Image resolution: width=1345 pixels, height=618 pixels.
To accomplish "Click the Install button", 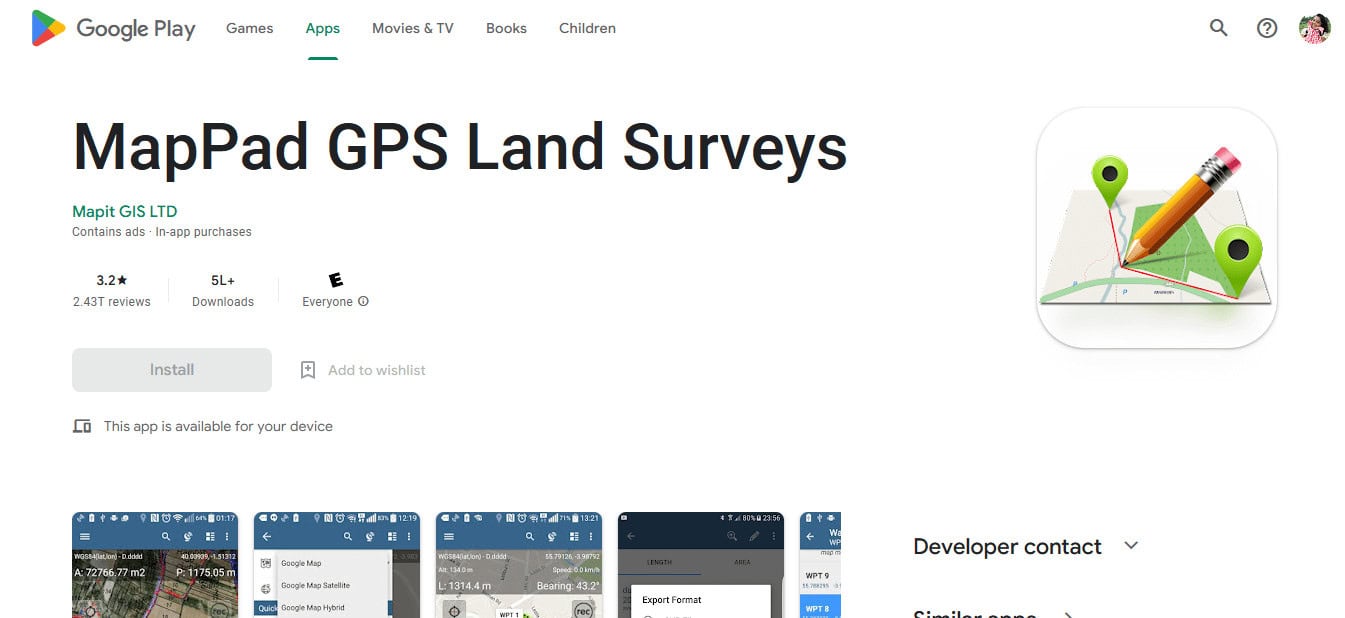I will point(172,370).
